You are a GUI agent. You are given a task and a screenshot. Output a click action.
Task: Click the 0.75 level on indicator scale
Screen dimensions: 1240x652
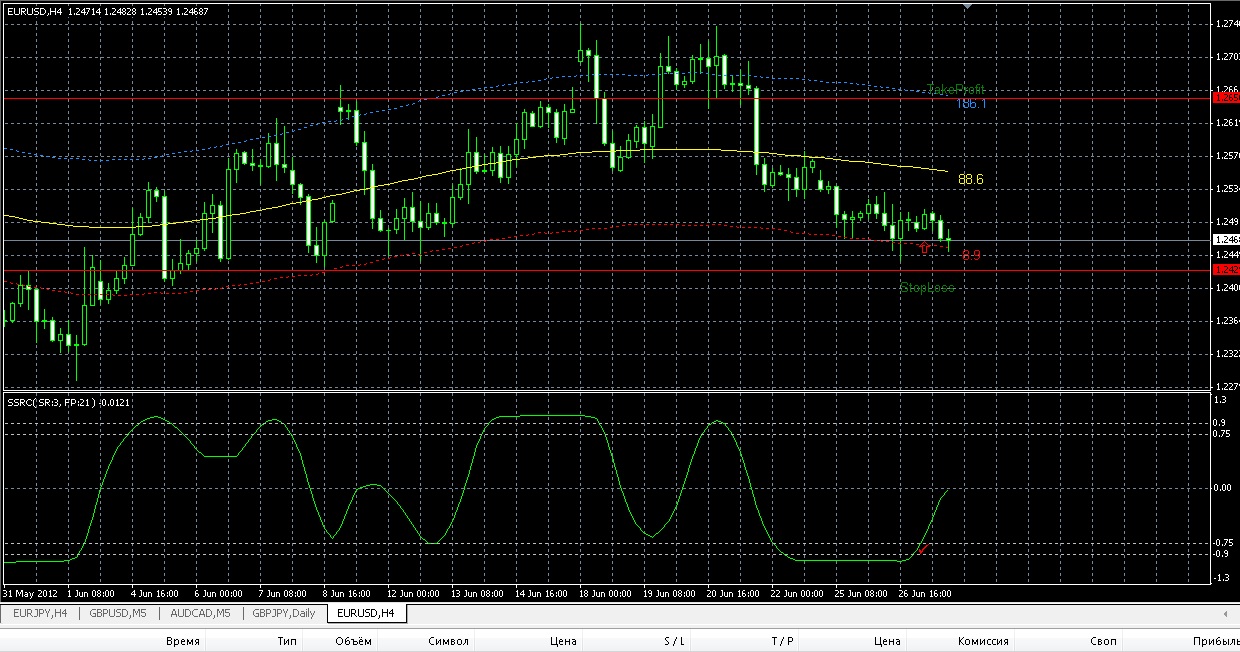[x=1222, y=434]
